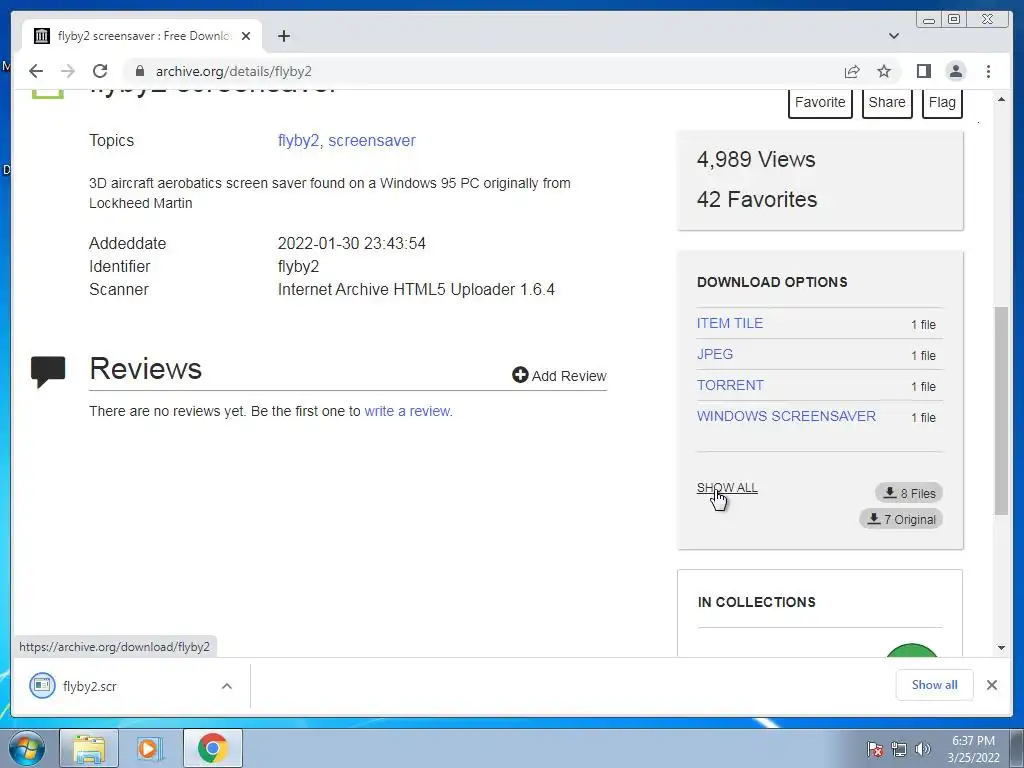Open the volume tray icon
Screen dimensions: 1024x768
click(x=923, y=749)
